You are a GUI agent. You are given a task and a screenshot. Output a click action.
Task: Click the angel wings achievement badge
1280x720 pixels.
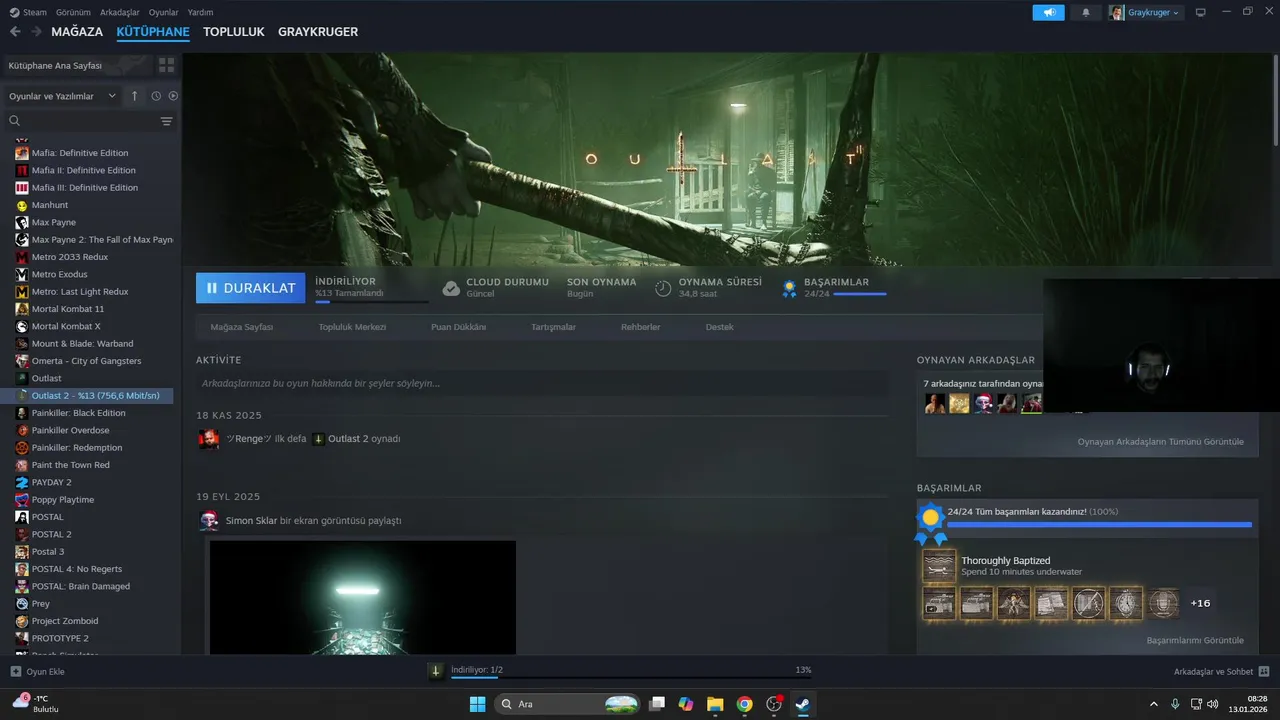coord(1014,603)
